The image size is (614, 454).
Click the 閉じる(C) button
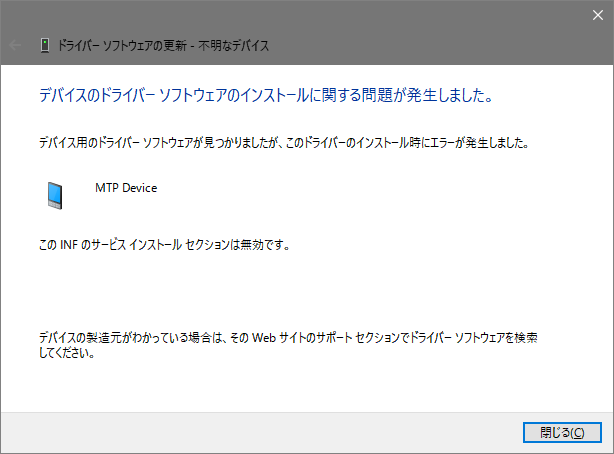562,432
